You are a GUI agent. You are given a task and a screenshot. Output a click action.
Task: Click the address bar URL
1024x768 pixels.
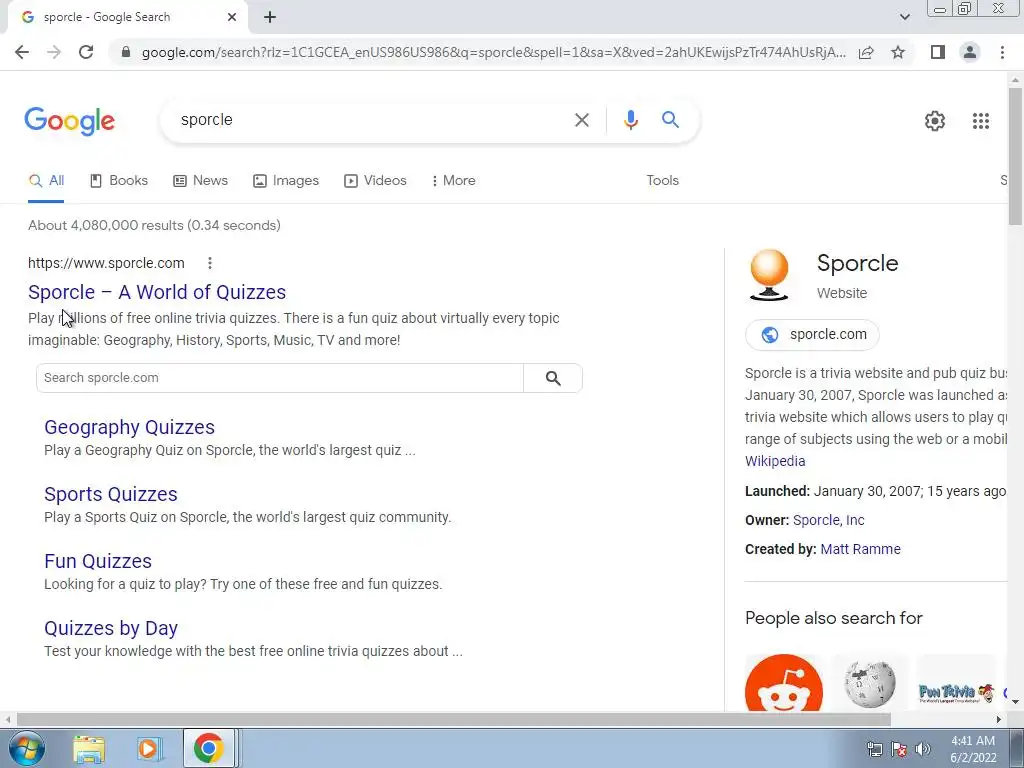pos(493,52)
